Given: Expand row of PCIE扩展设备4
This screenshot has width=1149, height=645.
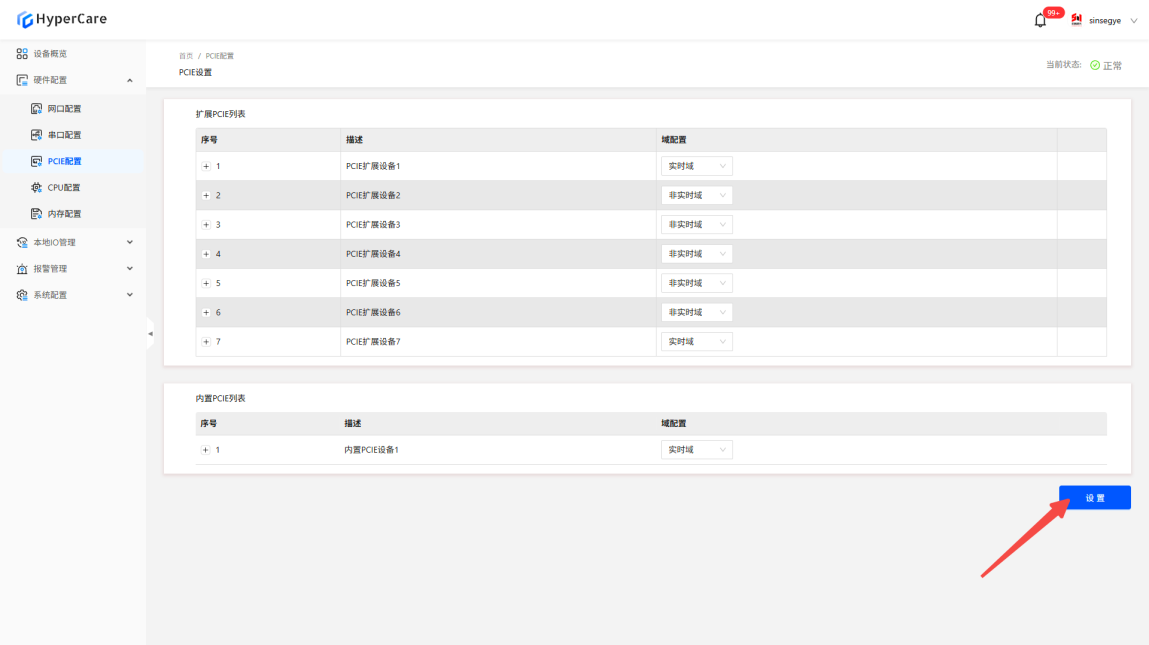Looking at the screenshot, I should pos(206,254).
